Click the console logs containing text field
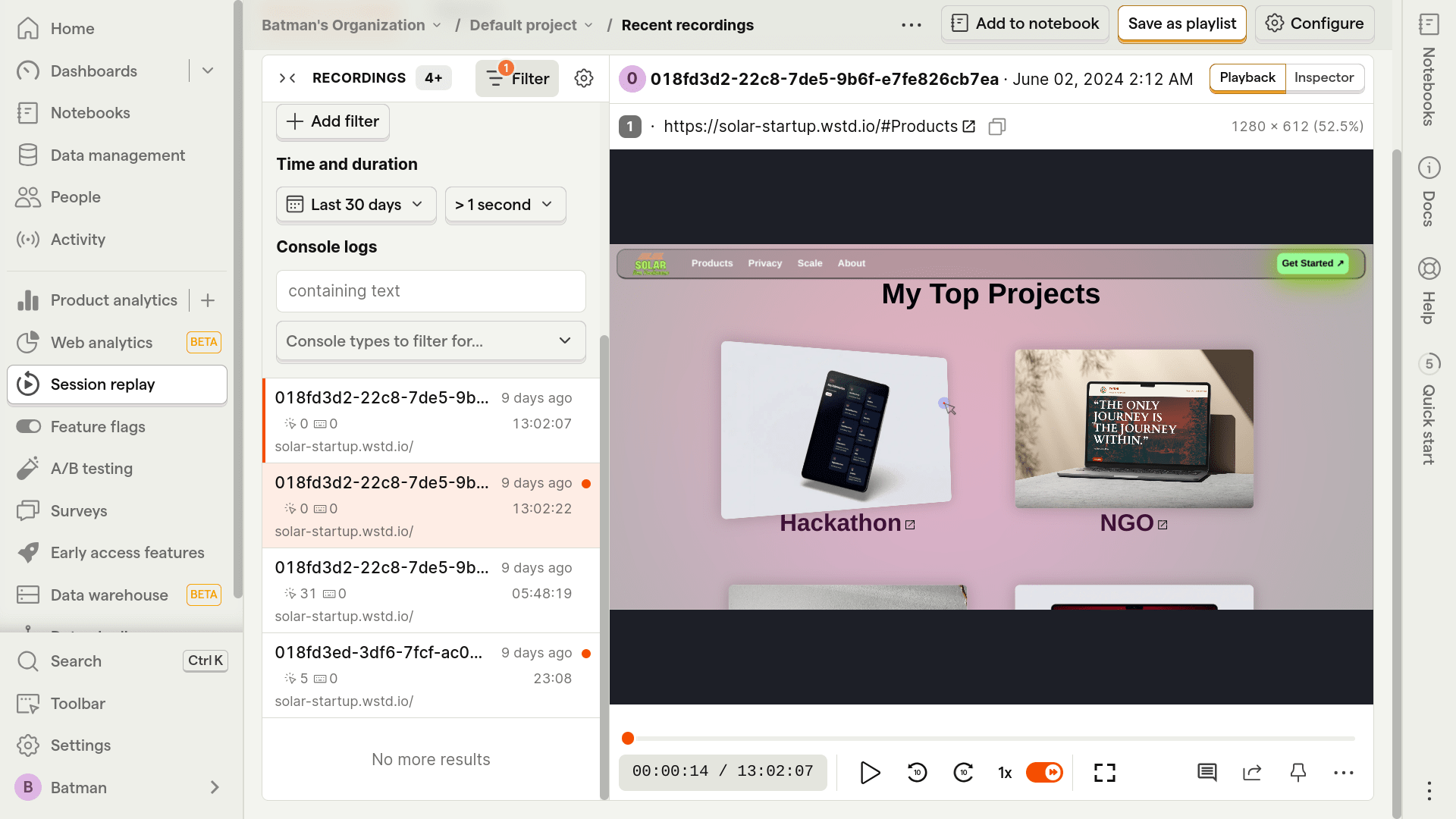 pyautogui.click(x=431, y=291)
